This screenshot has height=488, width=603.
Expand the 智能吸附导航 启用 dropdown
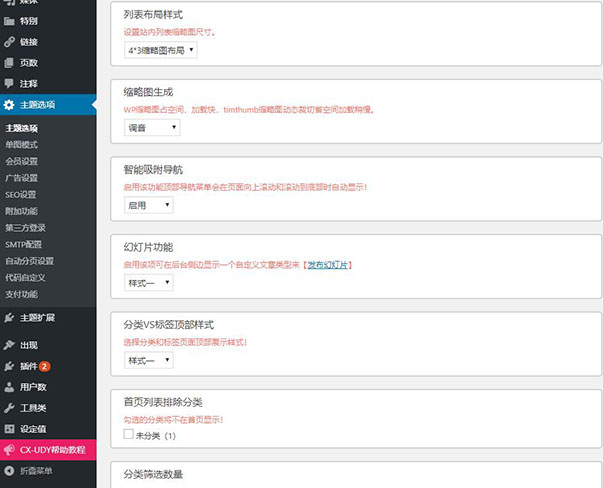(x=148, y=205)
